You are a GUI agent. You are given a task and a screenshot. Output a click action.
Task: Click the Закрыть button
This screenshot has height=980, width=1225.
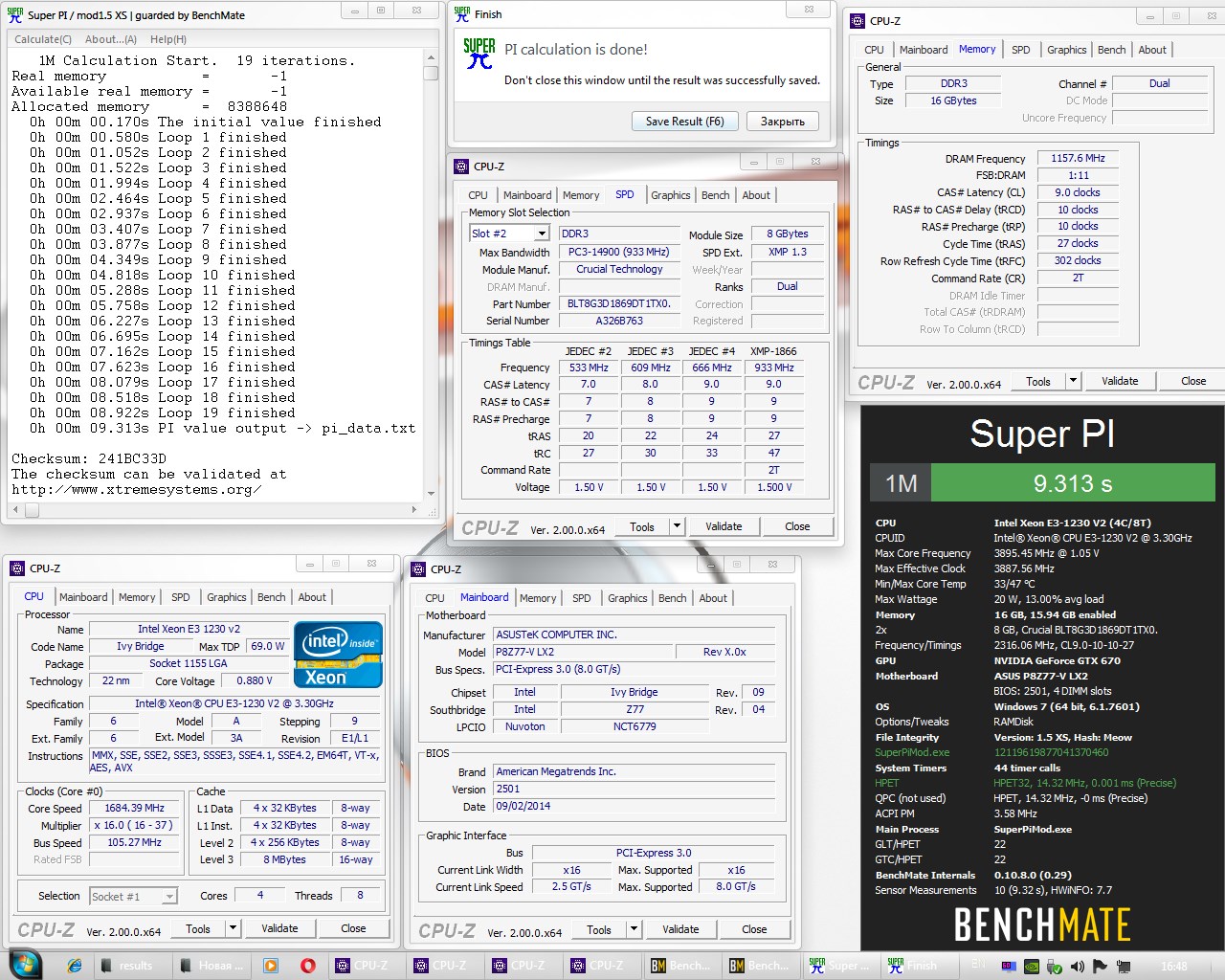coord(783,122)
